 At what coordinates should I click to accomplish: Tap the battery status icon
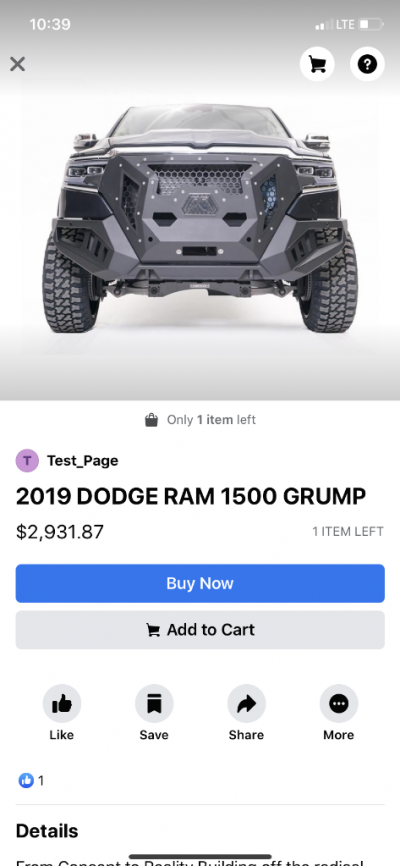tap(371, 24)
